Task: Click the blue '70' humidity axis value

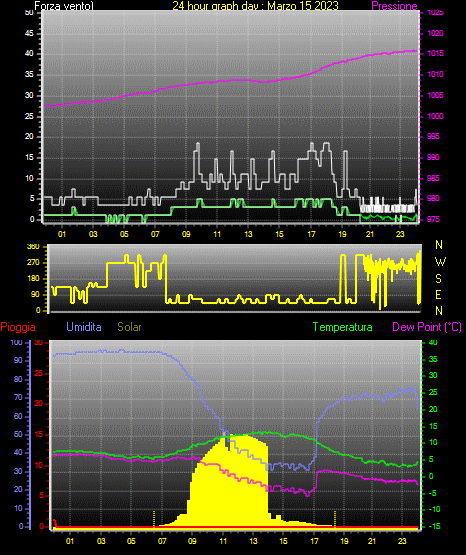Action: point(18,397)
